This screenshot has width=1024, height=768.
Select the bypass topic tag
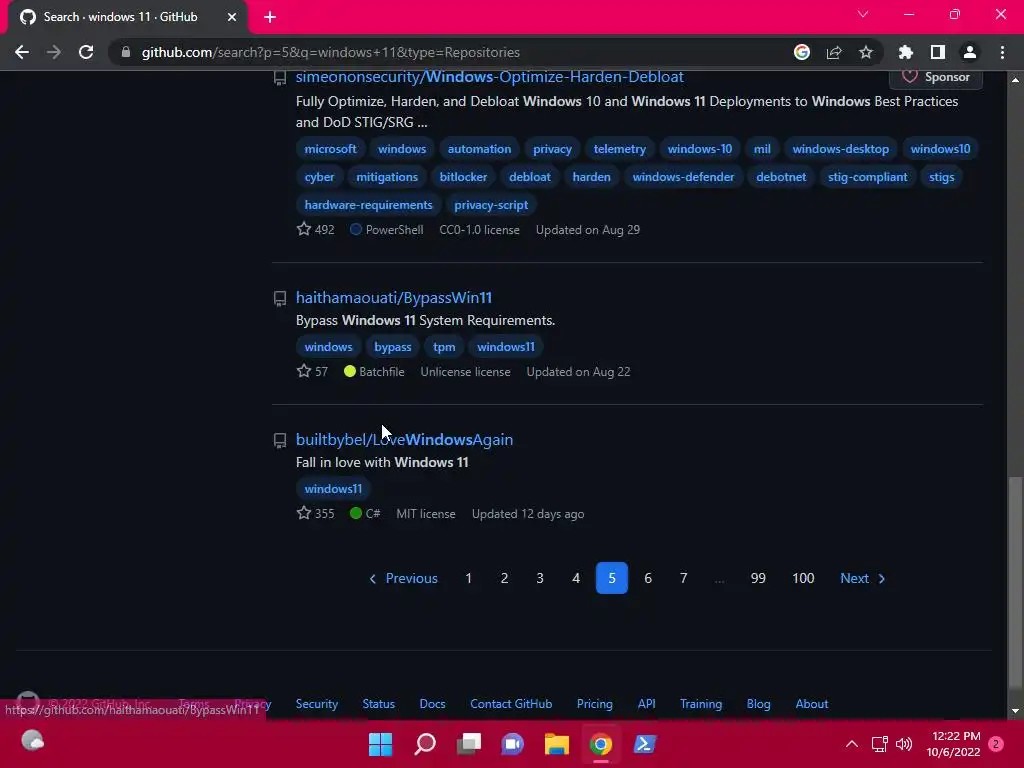pos(392,347)
